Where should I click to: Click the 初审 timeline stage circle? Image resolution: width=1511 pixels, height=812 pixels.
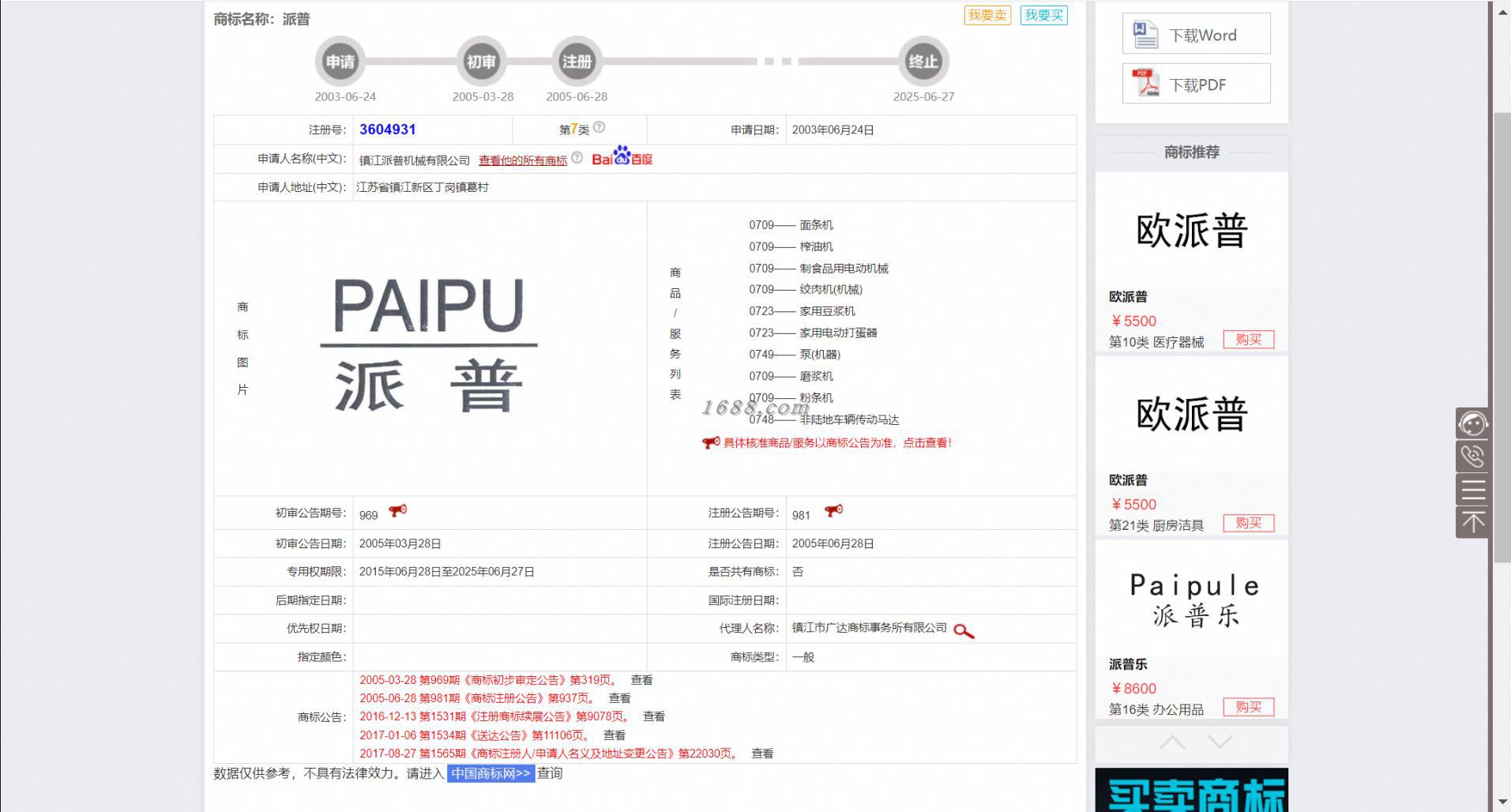[481, 62]
